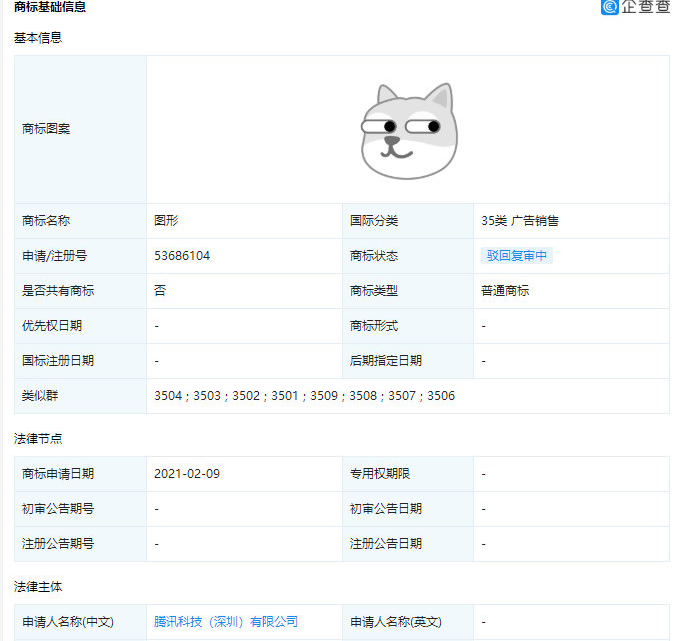Select the application date 2021-02-09

click(187, 474)
